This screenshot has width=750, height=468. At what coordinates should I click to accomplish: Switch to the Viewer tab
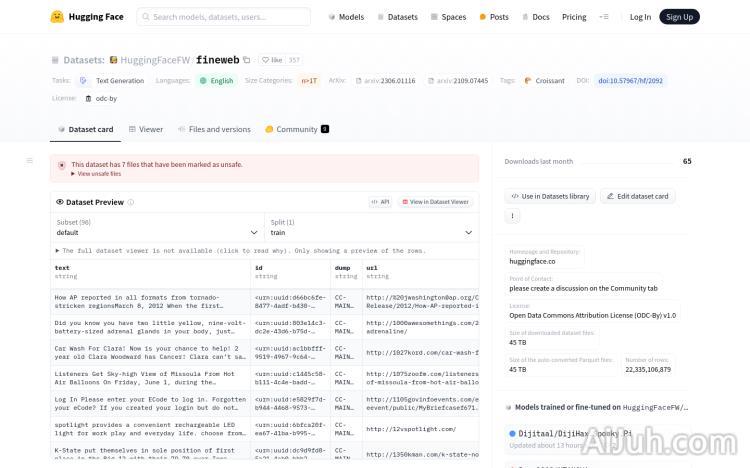tap(145, 129)
